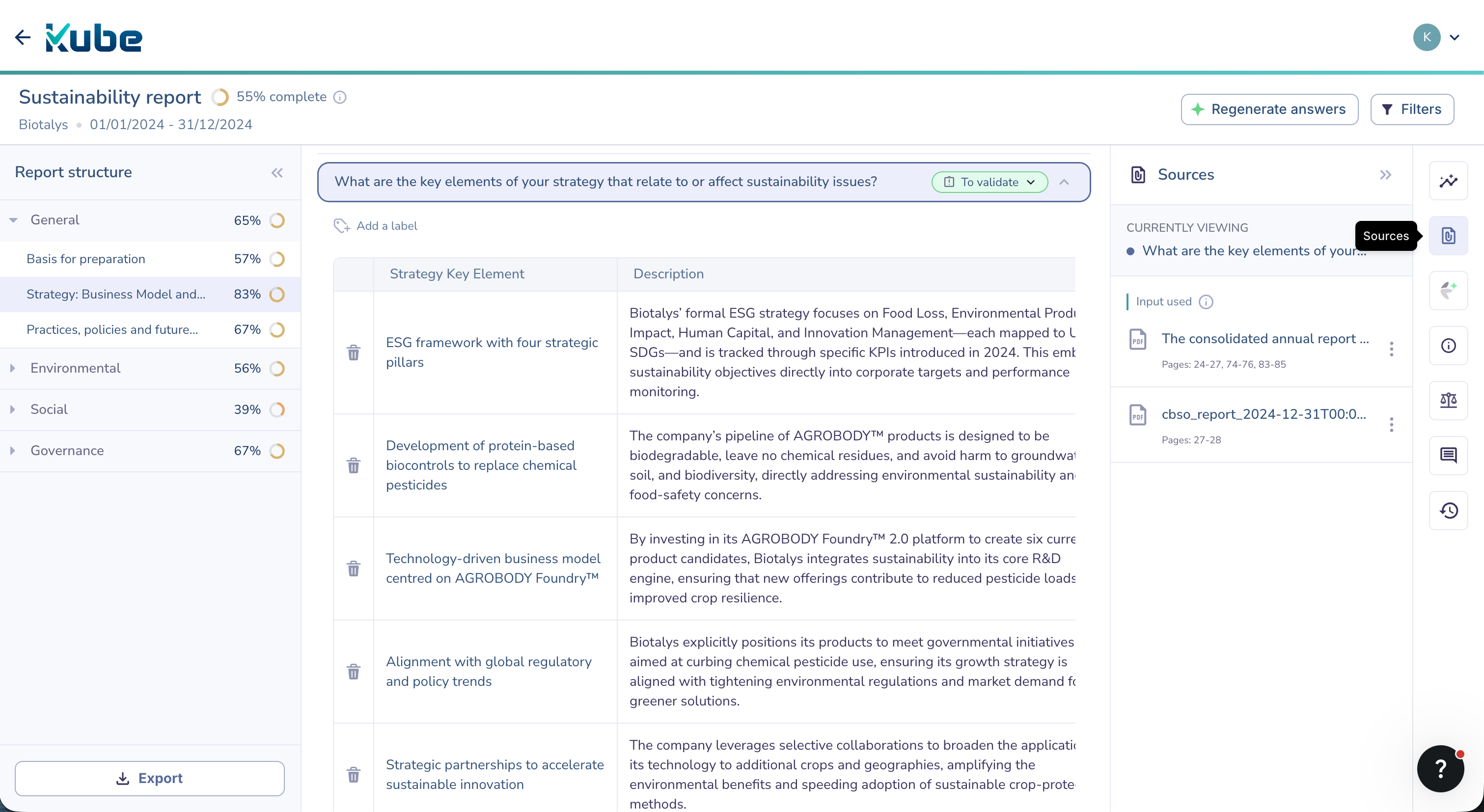Click the PDF icon next to consolidated annual report
Screen dimensions: 1484x812
click(1138, 339)
